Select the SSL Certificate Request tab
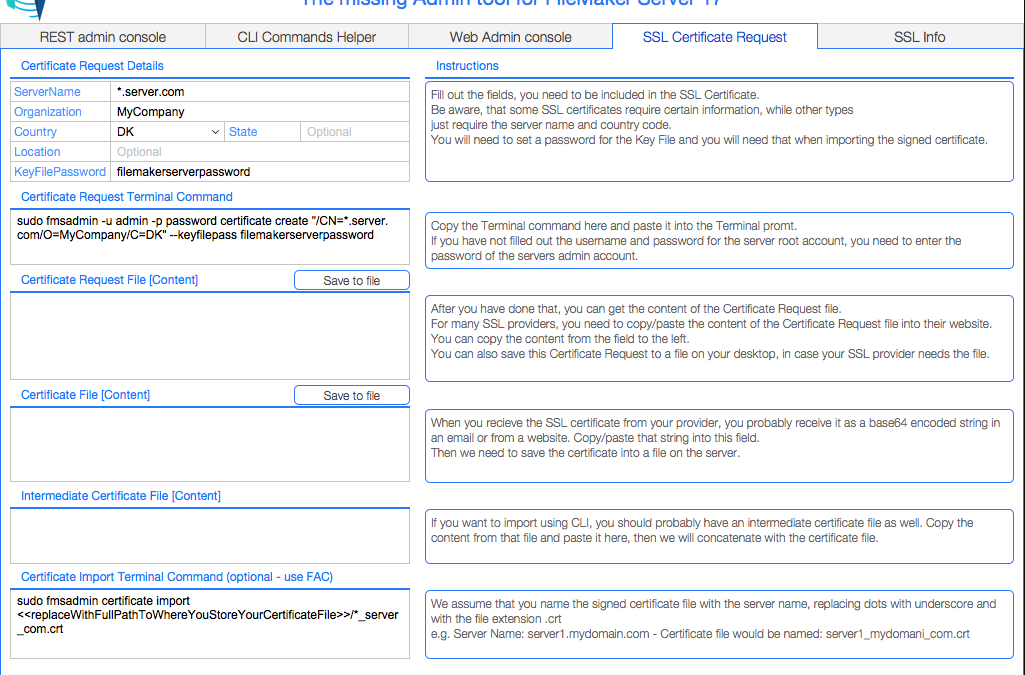Image resolution: width=1025 pixels, height=675 pixels. (714, 37)
